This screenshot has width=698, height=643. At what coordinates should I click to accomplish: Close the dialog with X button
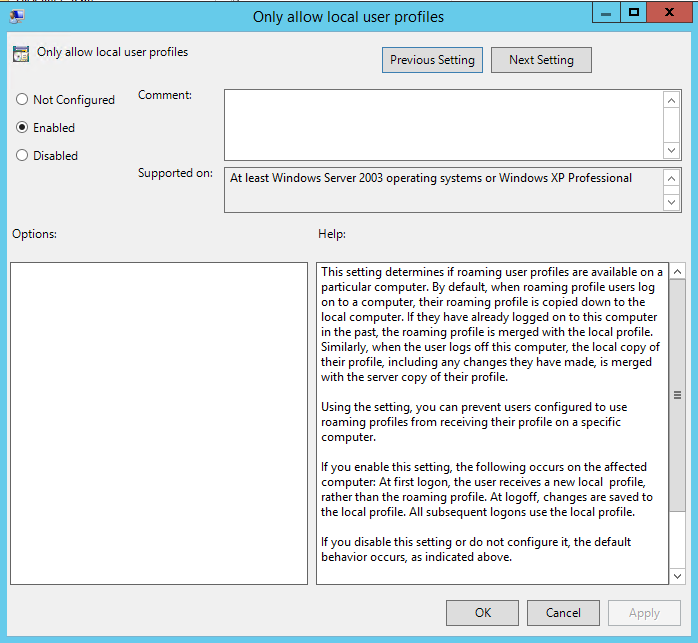[x=669, y=12]
